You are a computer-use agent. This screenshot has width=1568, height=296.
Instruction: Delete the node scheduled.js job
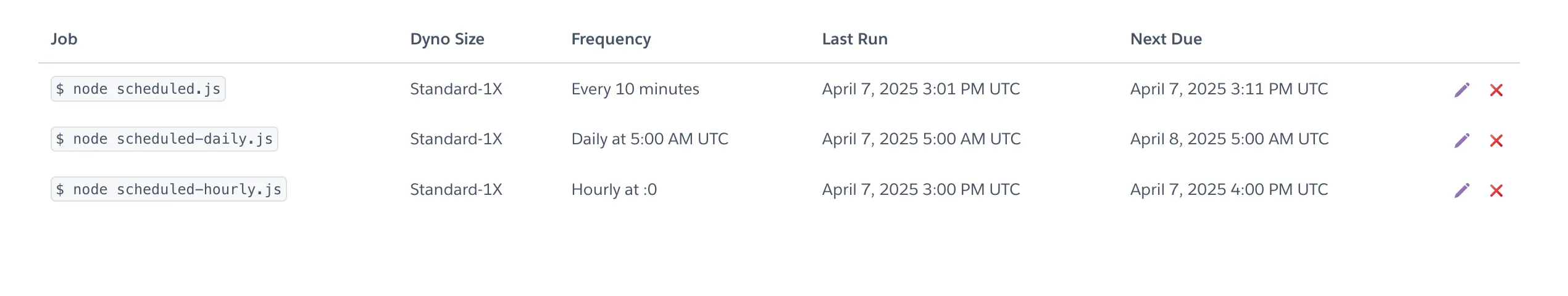(x=1496, y=90)
